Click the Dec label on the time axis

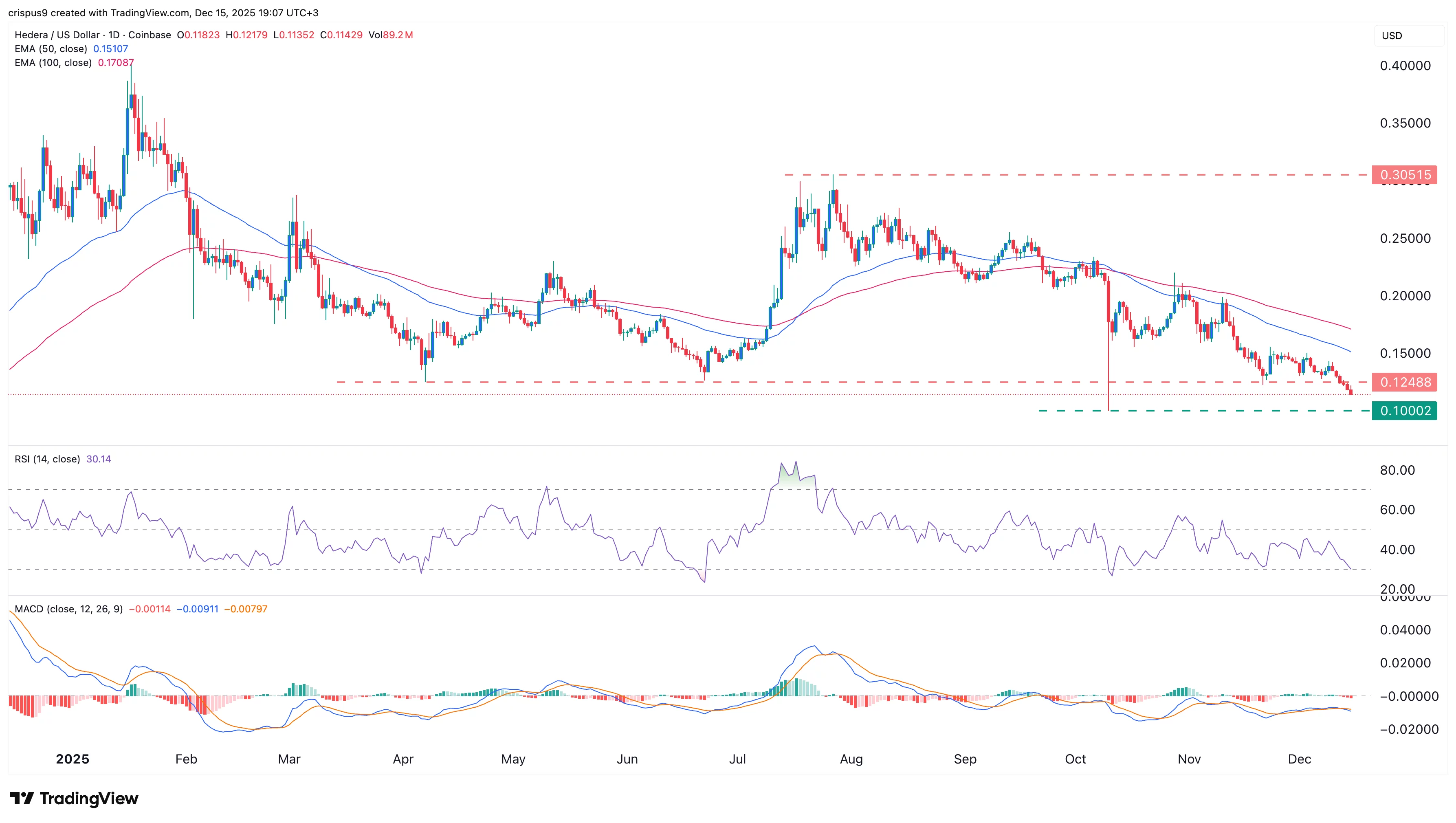pos(1300,759)
